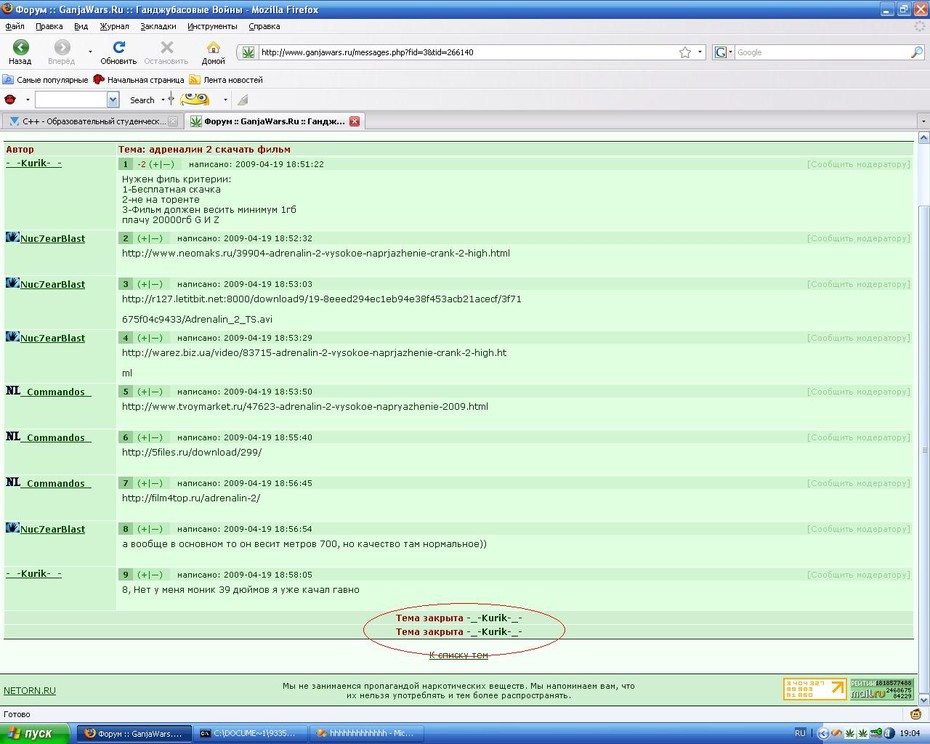This screenshot has height=744, width=930.
Task: Open the Справка menu
Action: tap(264, 26)
